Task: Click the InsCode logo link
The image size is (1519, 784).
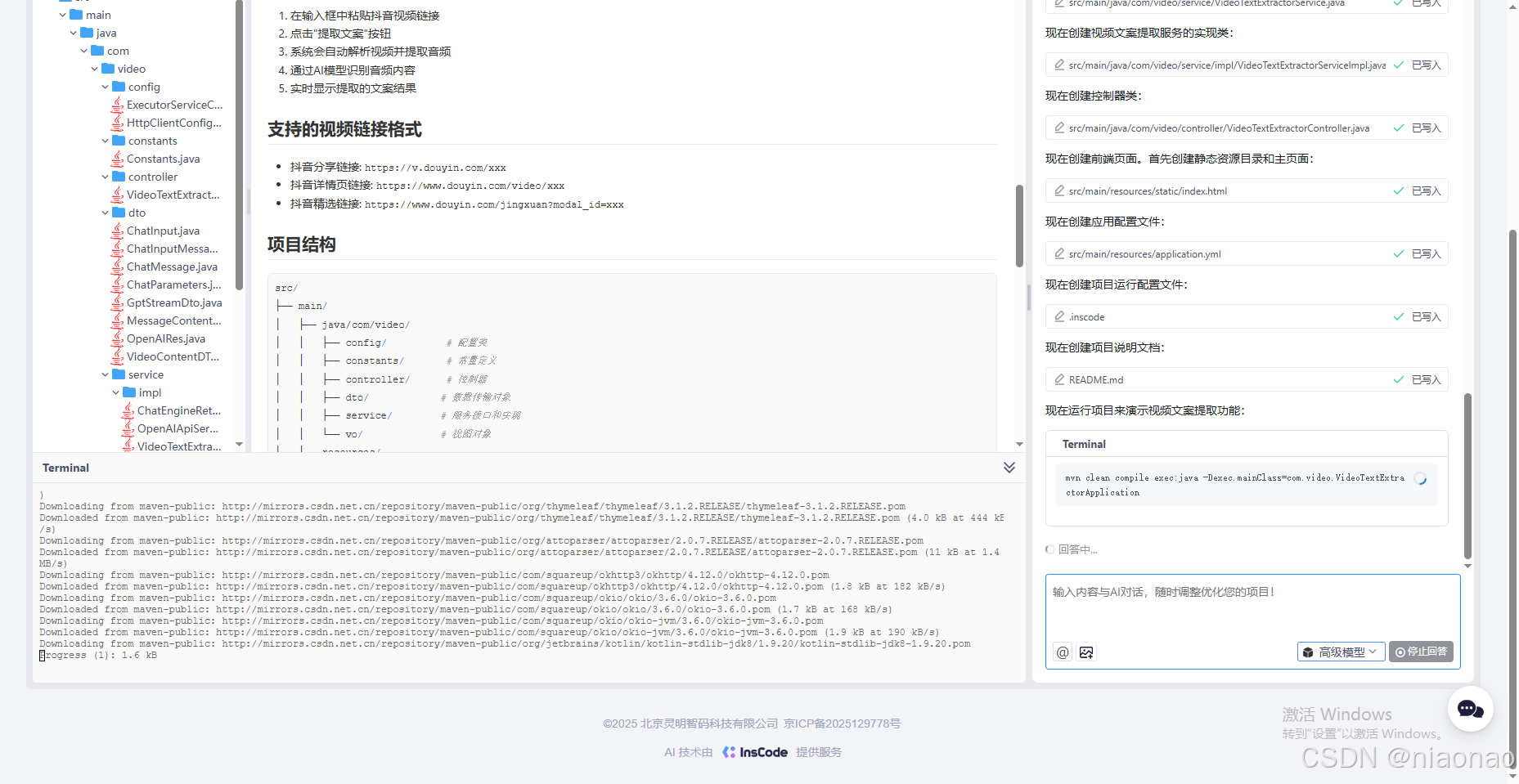Action: [x=755, y=752]
